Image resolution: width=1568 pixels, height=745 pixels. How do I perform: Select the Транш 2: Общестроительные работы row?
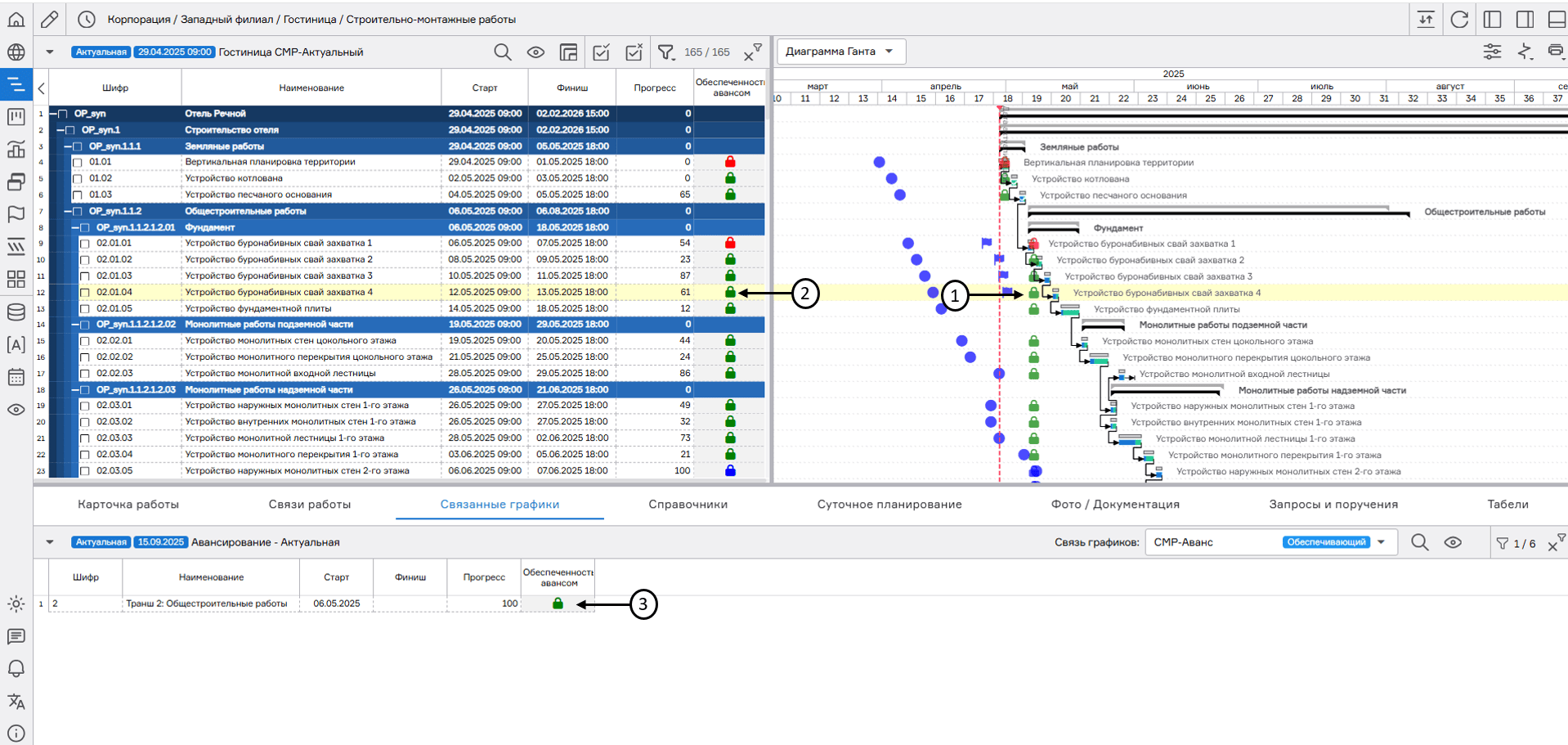pyautogui.click(x=206, y=604)
